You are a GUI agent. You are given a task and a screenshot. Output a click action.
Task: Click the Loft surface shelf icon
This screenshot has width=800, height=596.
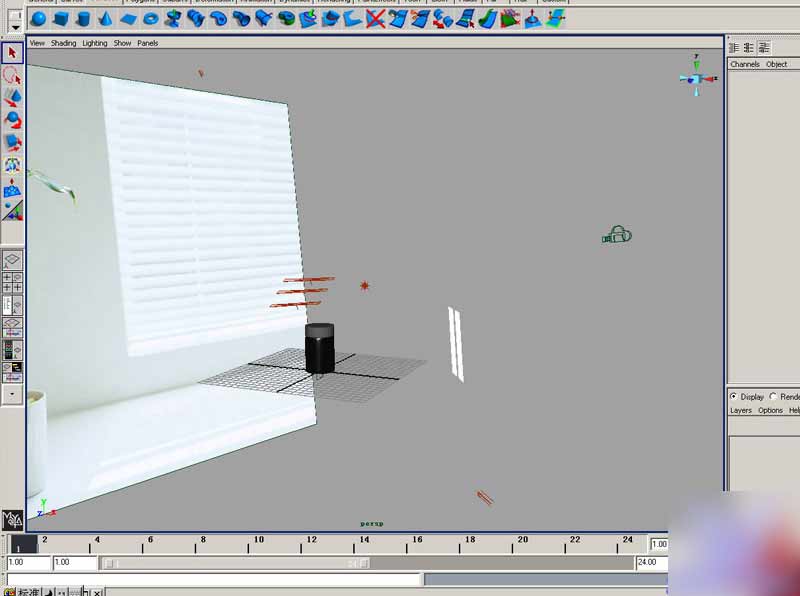click(196, 19)
